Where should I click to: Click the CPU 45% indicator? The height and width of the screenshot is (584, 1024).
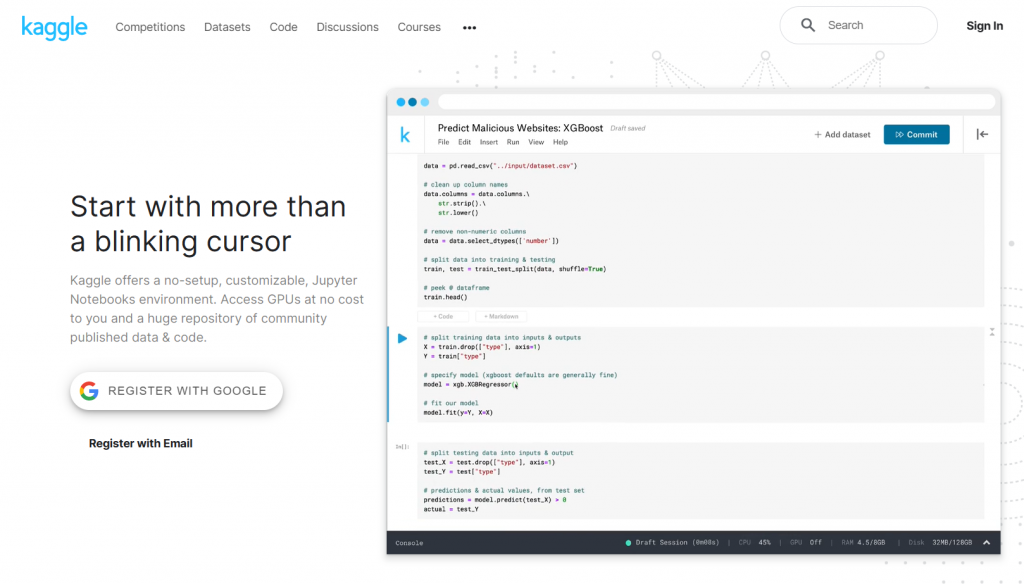tap(755, 543)
